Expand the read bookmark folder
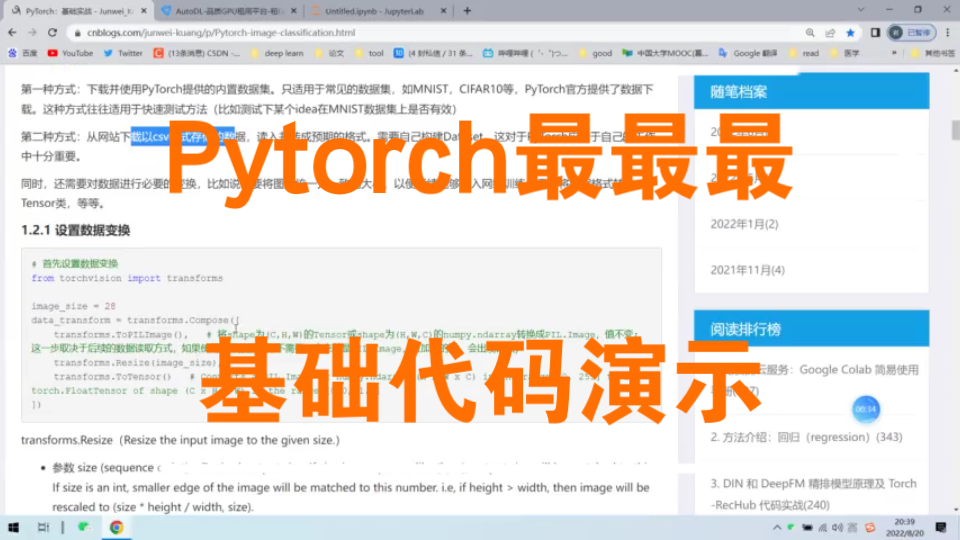 [804, 53]
